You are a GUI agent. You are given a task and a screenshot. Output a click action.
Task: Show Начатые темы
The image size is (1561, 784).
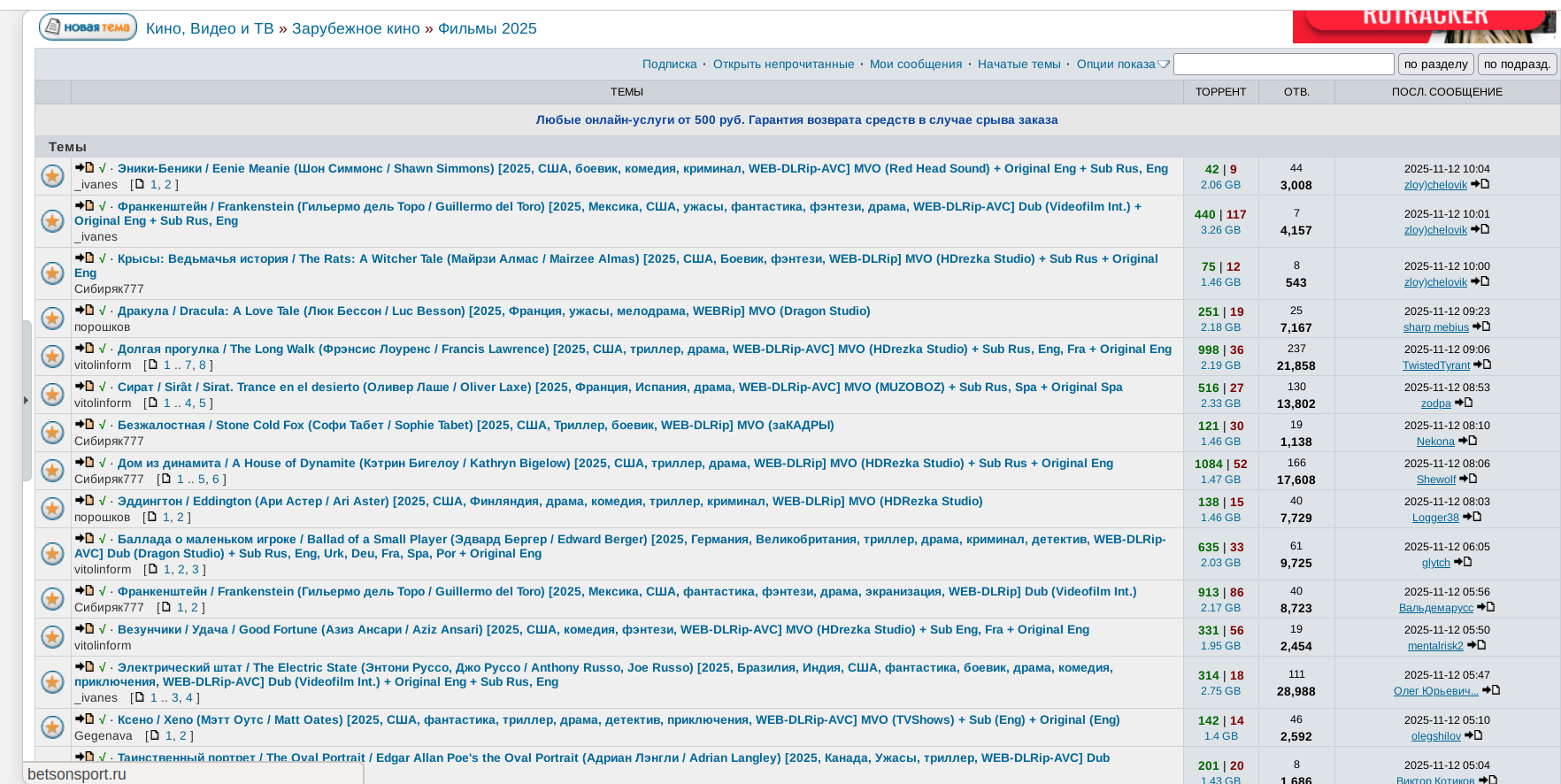click(x=1019, y=64)
